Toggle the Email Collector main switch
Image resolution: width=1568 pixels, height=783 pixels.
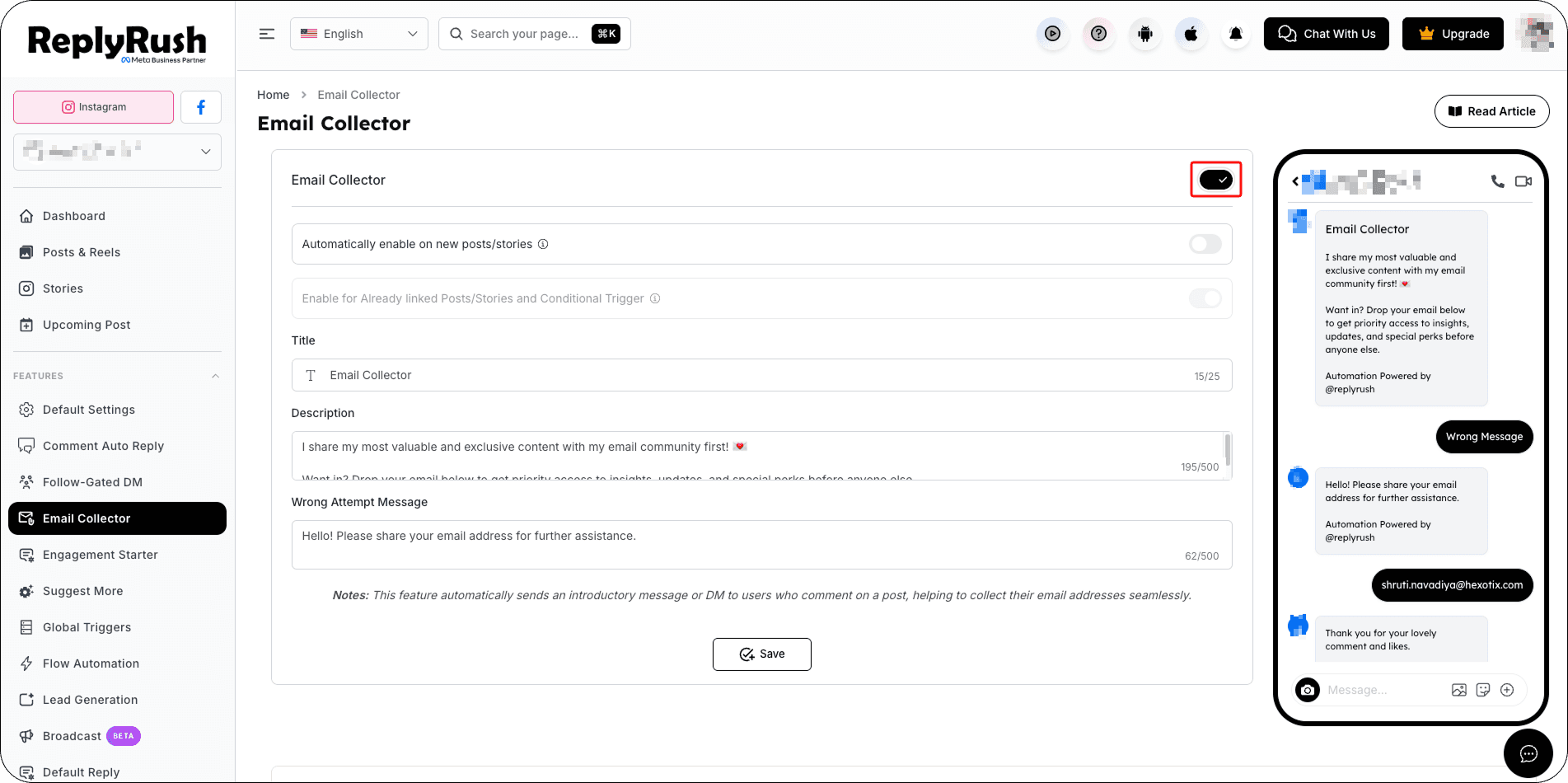click(x=1215, y=180)
